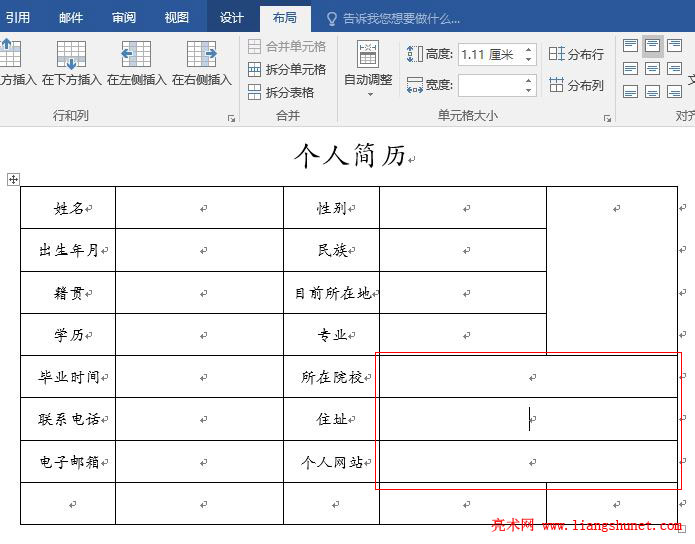Click the 民族 table cell

pos(332,250)
